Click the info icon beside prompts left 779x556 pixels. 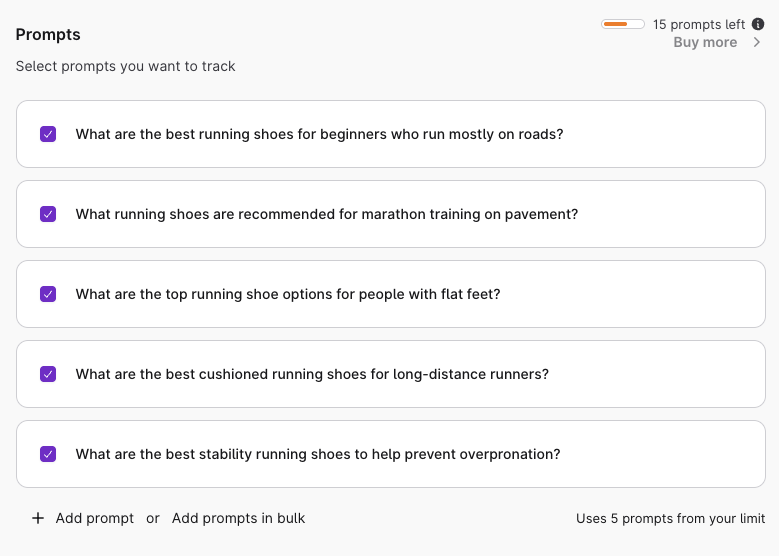pos(758,24)
